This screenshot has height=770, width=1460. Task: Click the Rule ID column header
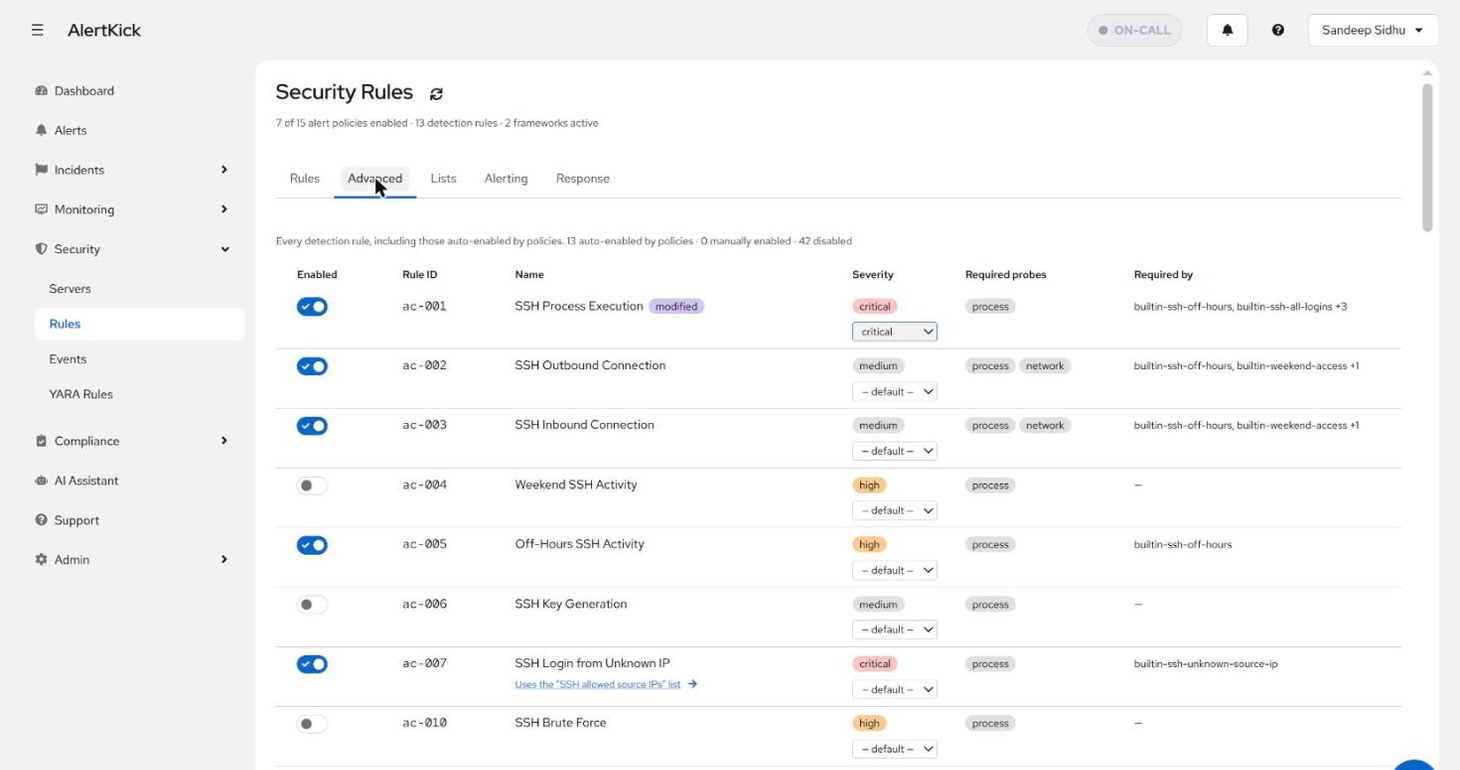click(x=420, y=275)
